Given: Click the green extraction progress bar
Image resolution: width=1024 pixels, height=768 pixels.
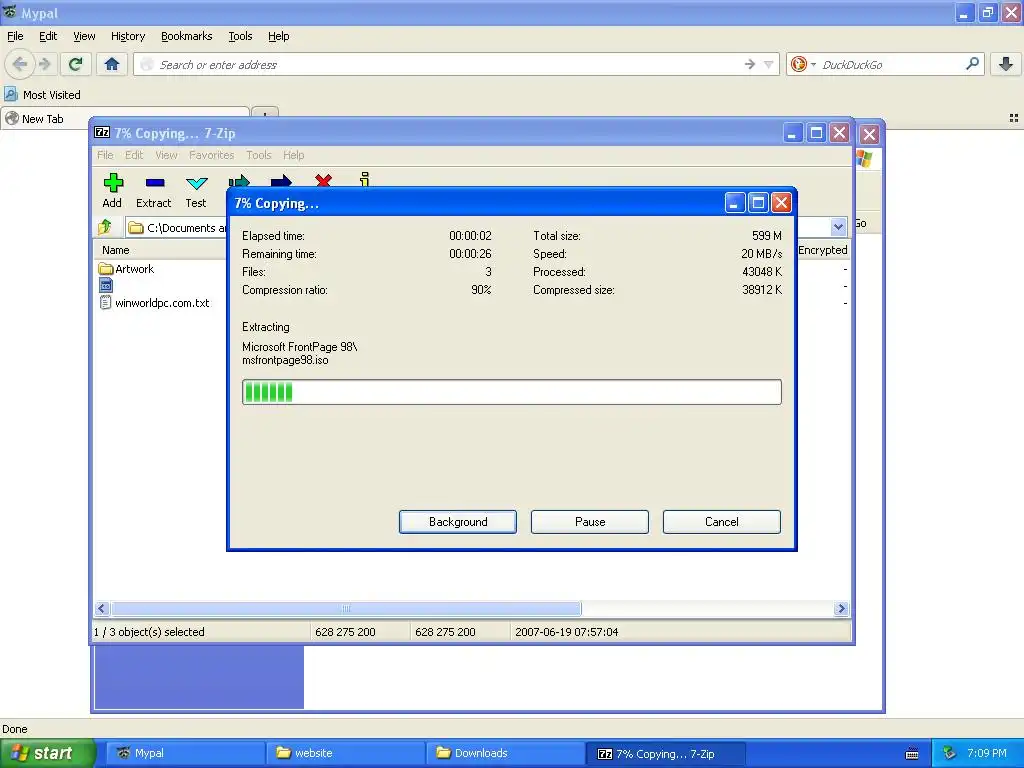Looking at the screenshot, I should point(511,392).
